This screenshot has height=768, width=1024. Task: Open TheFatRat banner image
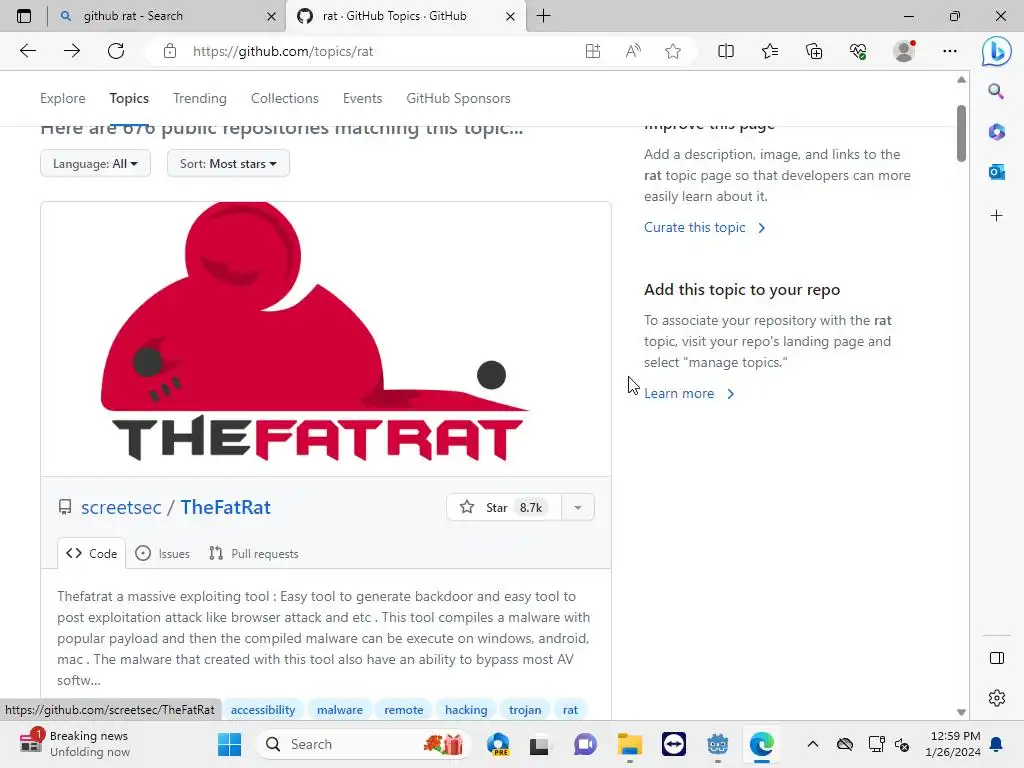[326, 339]
